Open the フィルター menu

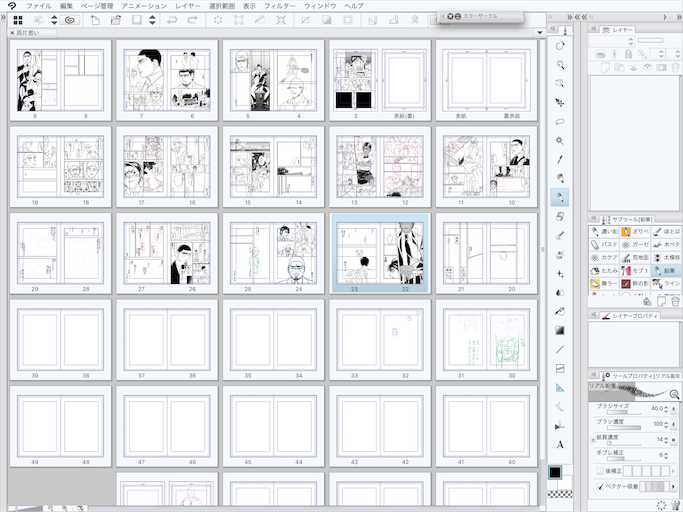(x=280, y=6)
